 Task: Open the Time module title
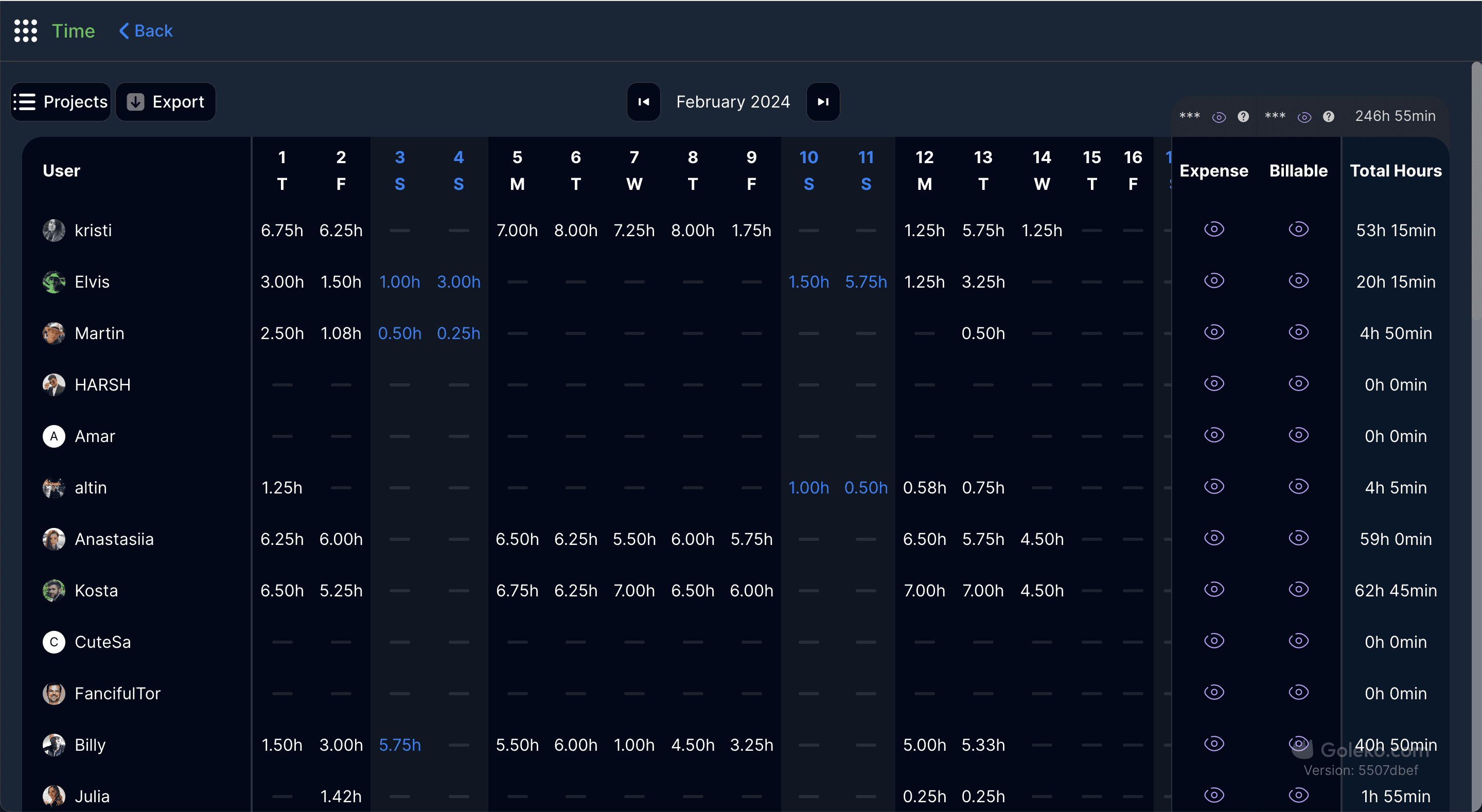73,30
